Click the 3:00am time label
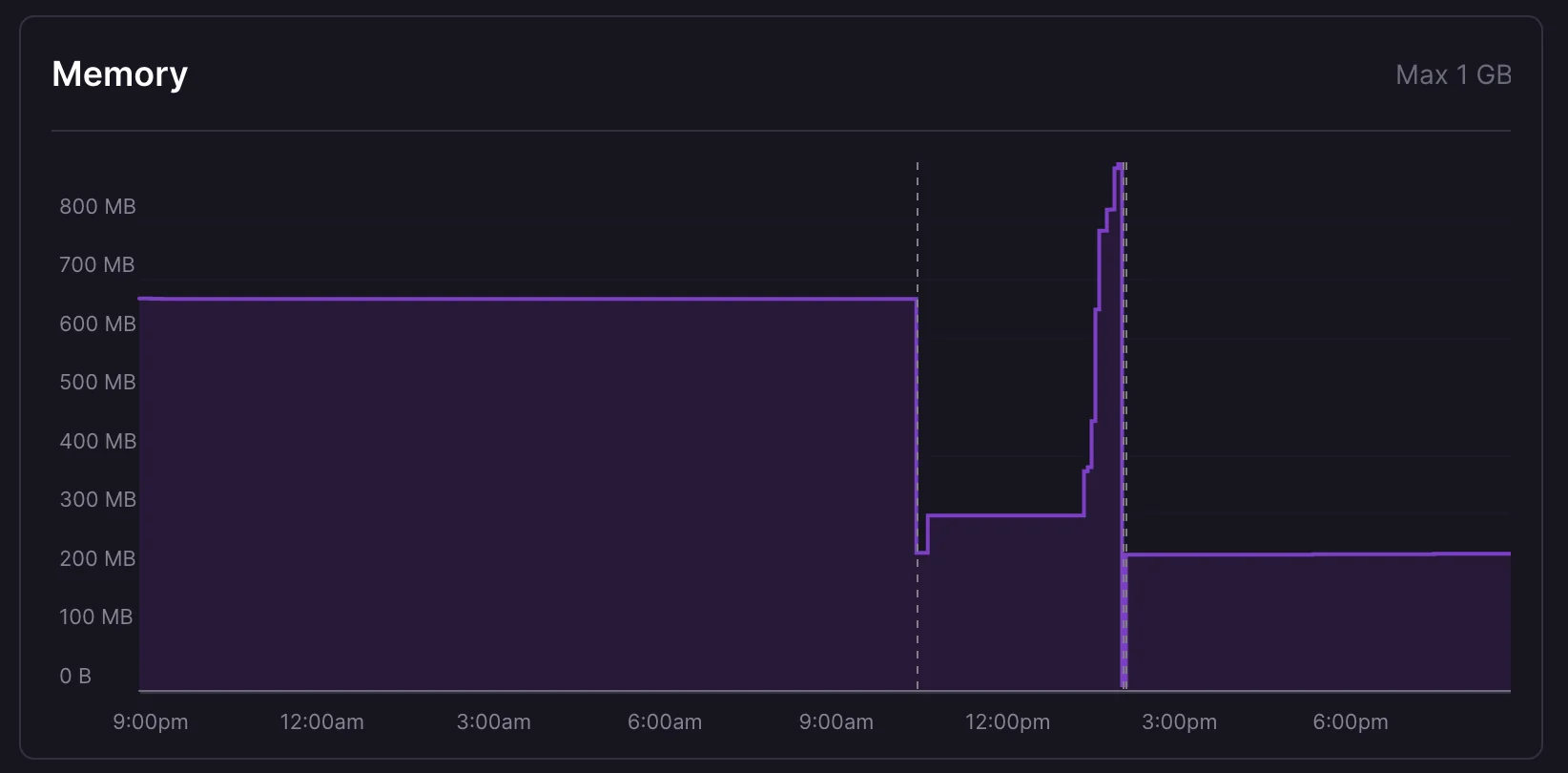Image resolution: width=1568 pixels, height=773 pixels. 493,721
